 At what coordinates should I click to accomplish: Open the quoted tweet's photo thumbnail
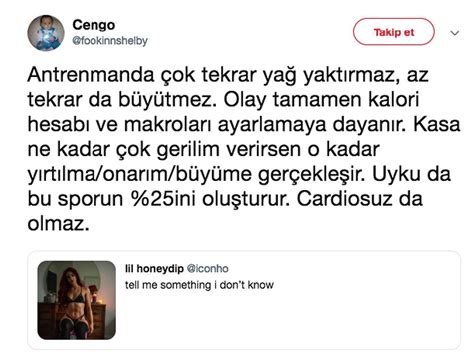[x=77, y=300]
